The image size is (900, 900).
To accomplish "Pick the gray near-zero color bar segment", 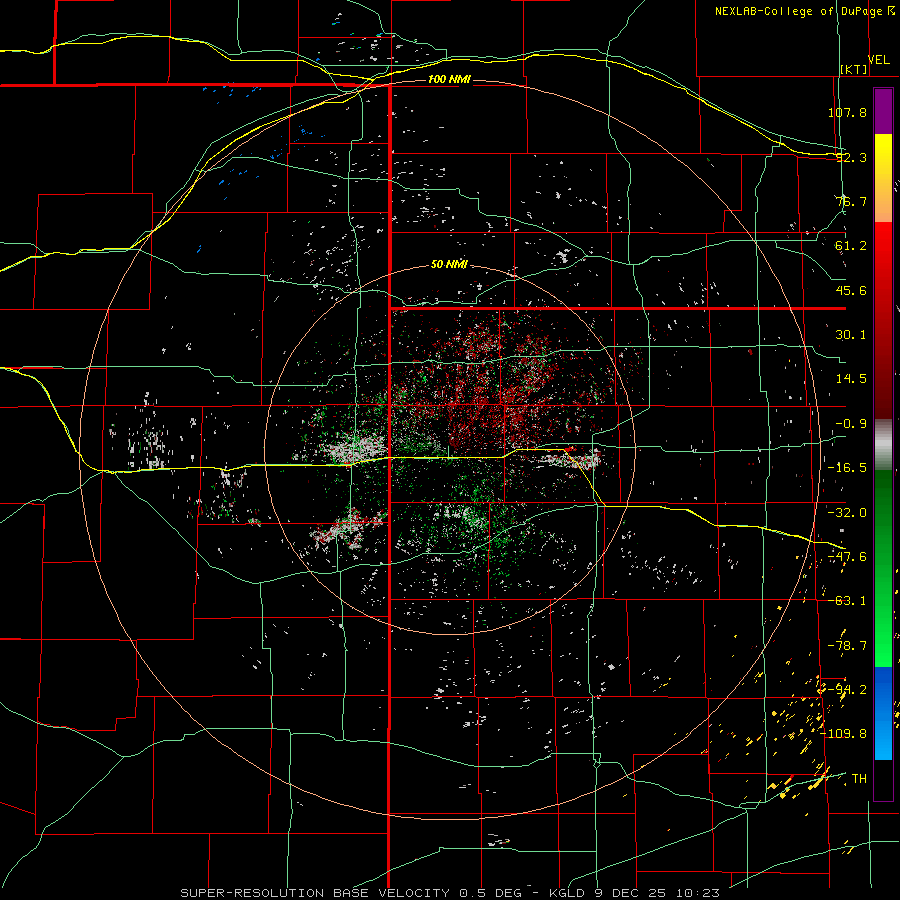I will click(883, 445).
